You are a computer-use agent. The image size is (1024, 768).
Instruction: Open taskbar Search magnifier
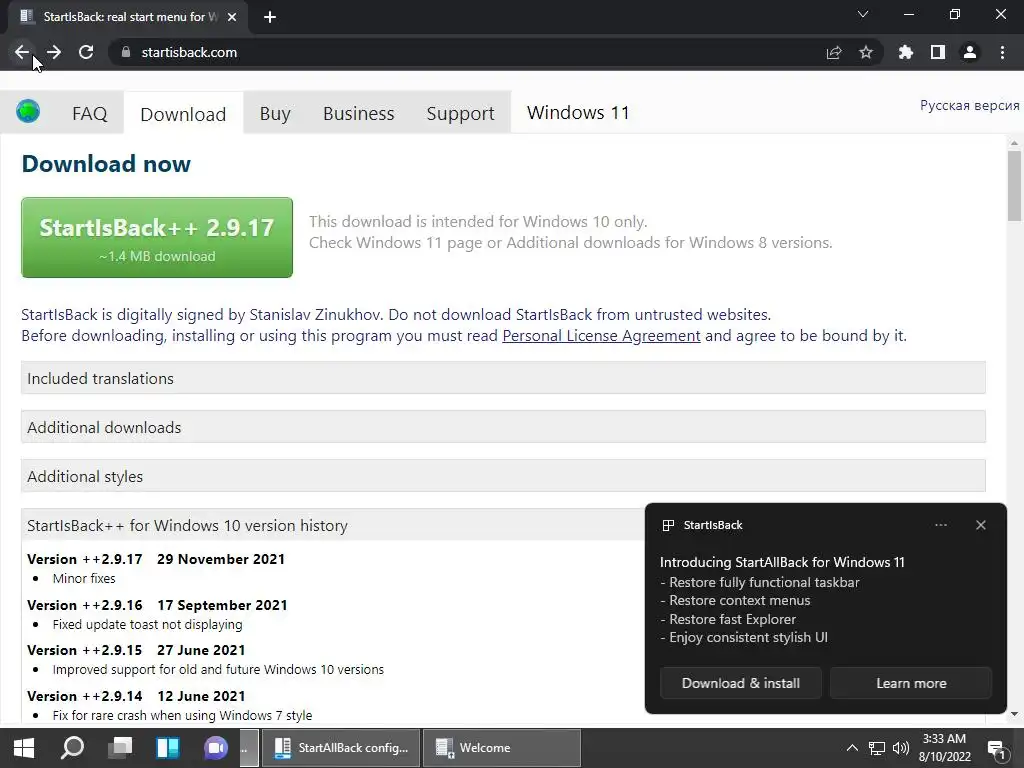(72, 748)
